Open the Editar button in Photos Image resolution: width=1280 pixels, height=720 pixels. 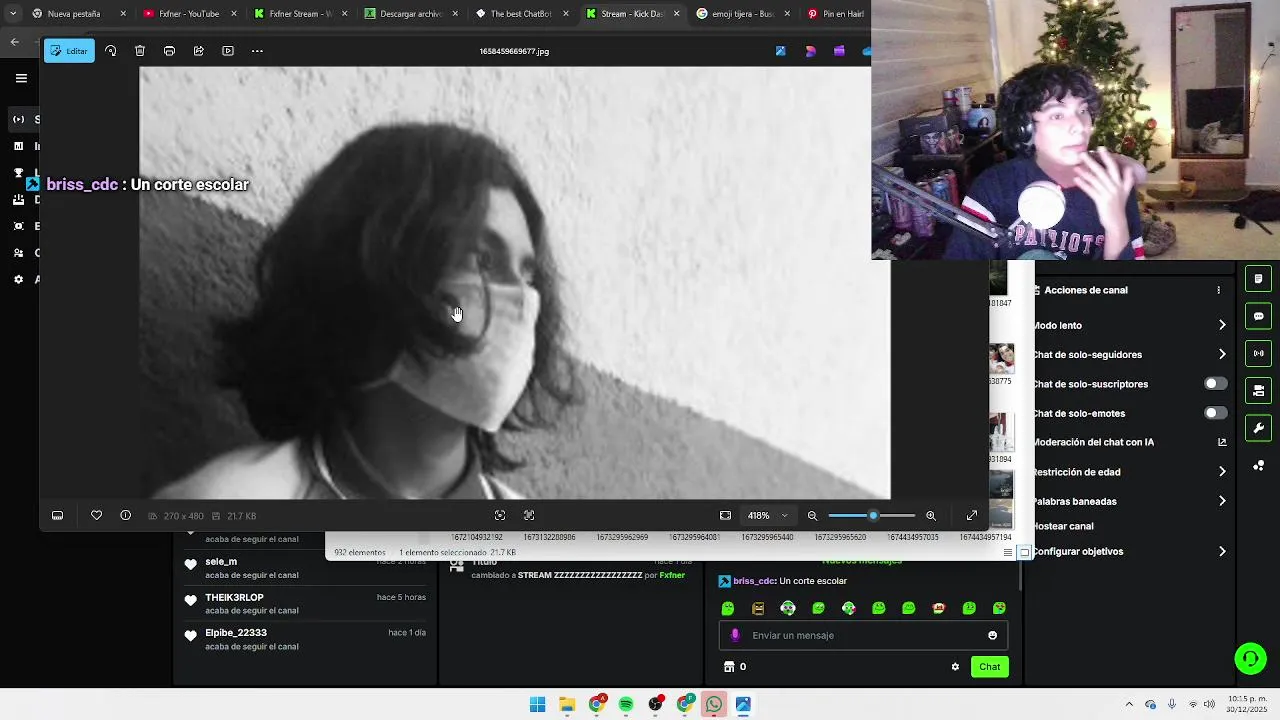point(69,51)
